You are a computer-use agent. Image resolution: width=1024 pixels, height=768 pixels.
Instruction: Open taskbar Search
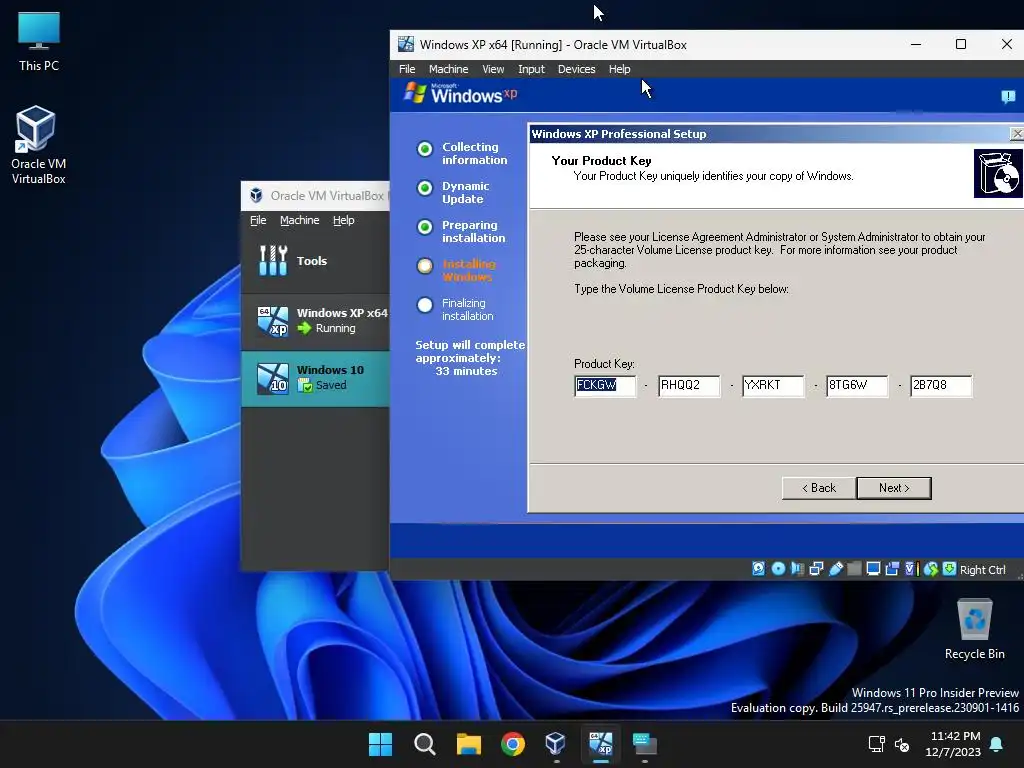click(x=424, y=744)
